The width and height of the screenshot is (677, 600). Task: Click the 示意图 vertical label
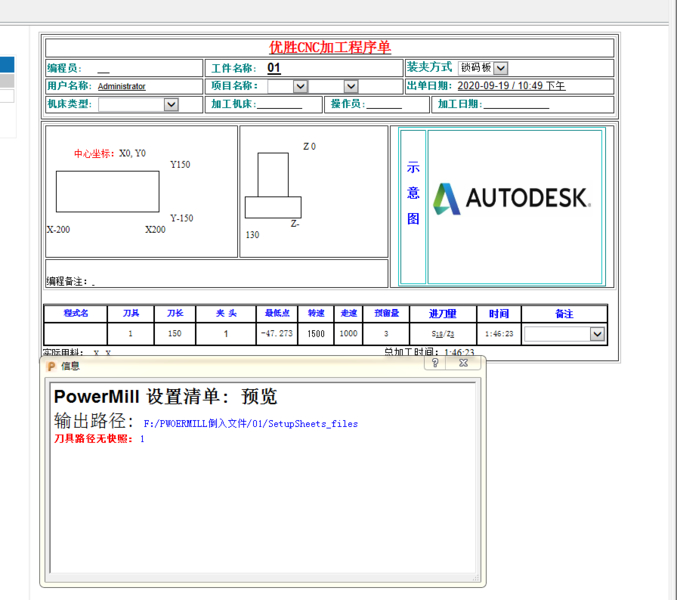(x=413, y=193)
